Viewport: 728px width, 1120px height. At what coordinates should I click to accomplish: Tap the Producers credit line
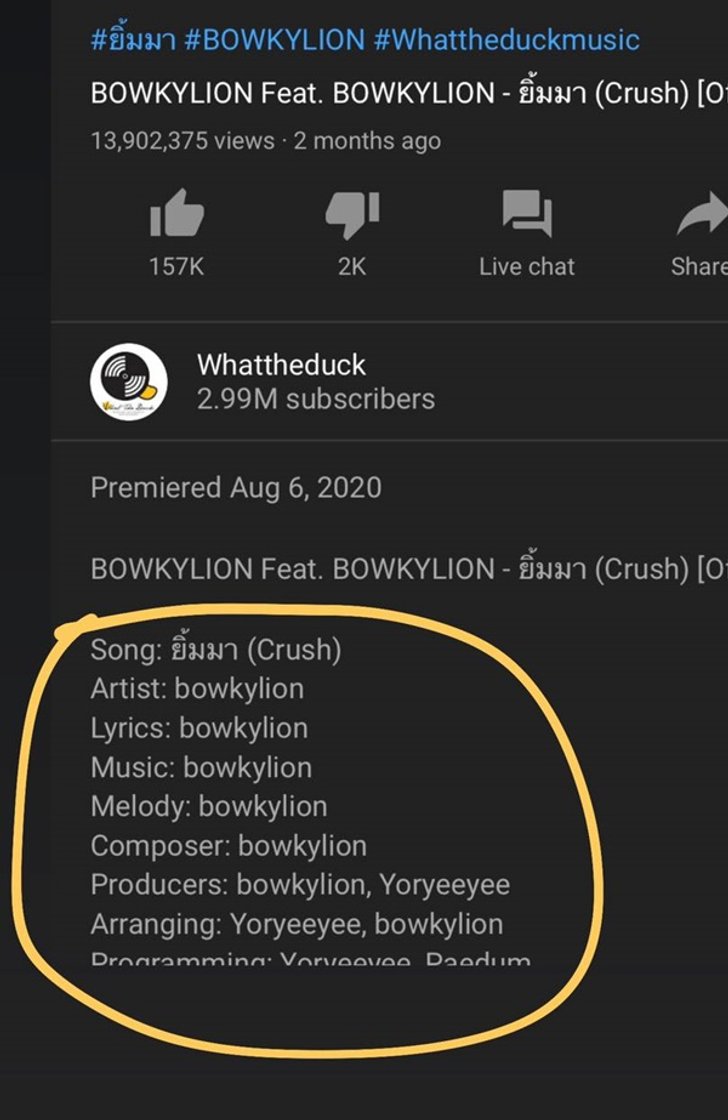tap(300, 884)
